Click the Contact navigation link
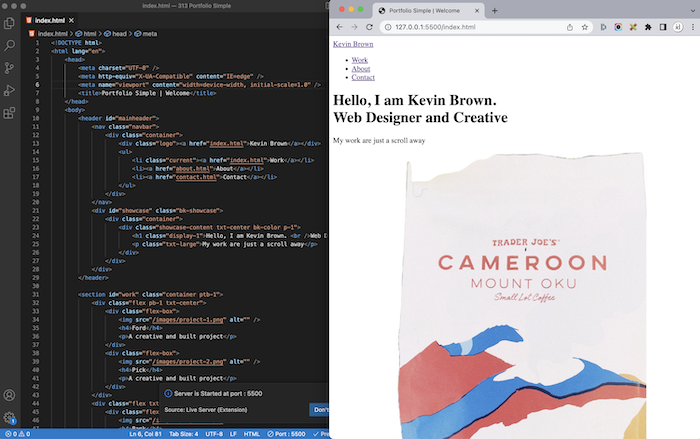This screenshot has width=700, height=439. 363,77
